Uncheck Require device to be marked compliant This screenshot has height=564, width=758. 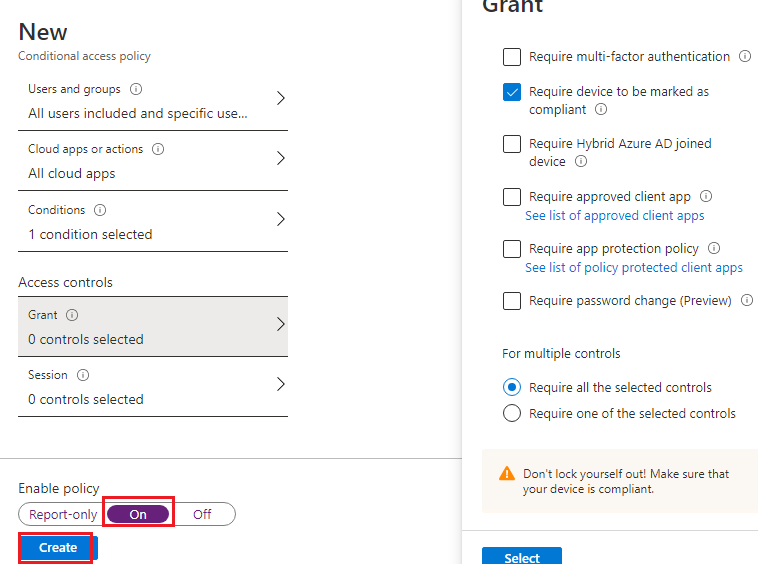(x=512, y=92)
